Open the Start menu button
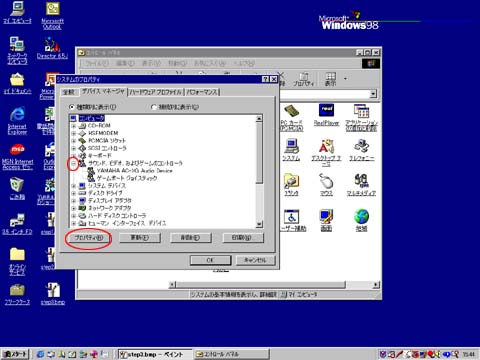 [x=15, y=354]
